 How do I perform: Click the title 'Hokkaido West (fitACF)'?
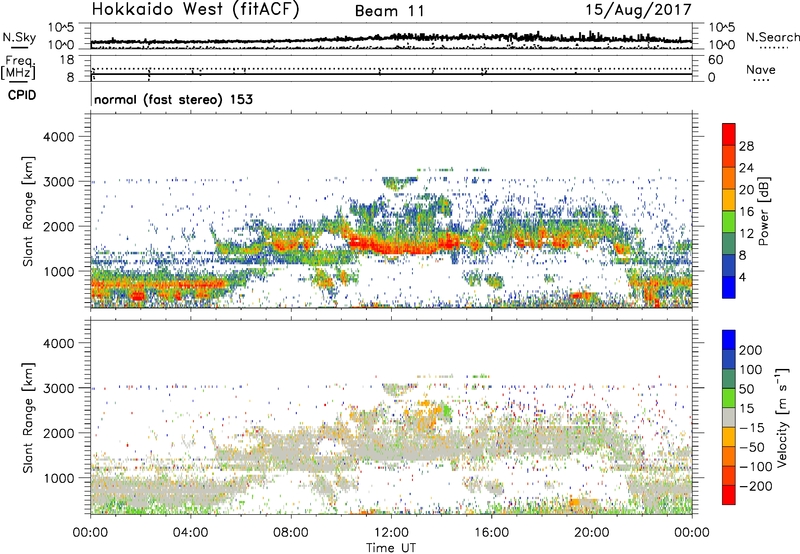tap(195, 9)
